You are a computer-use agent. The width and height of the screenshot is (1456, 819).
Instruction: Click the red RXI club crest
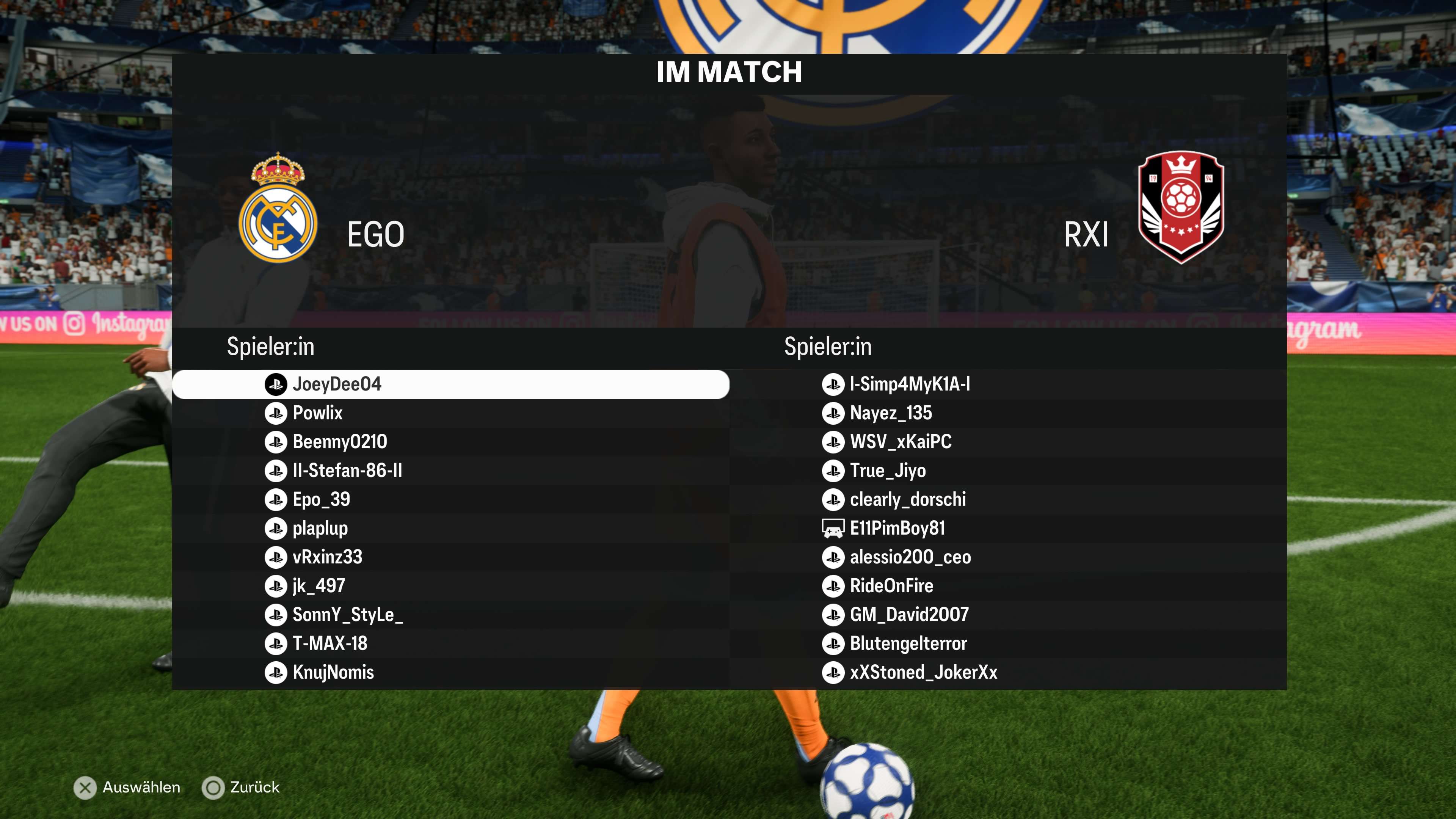tap(1181, 207)
